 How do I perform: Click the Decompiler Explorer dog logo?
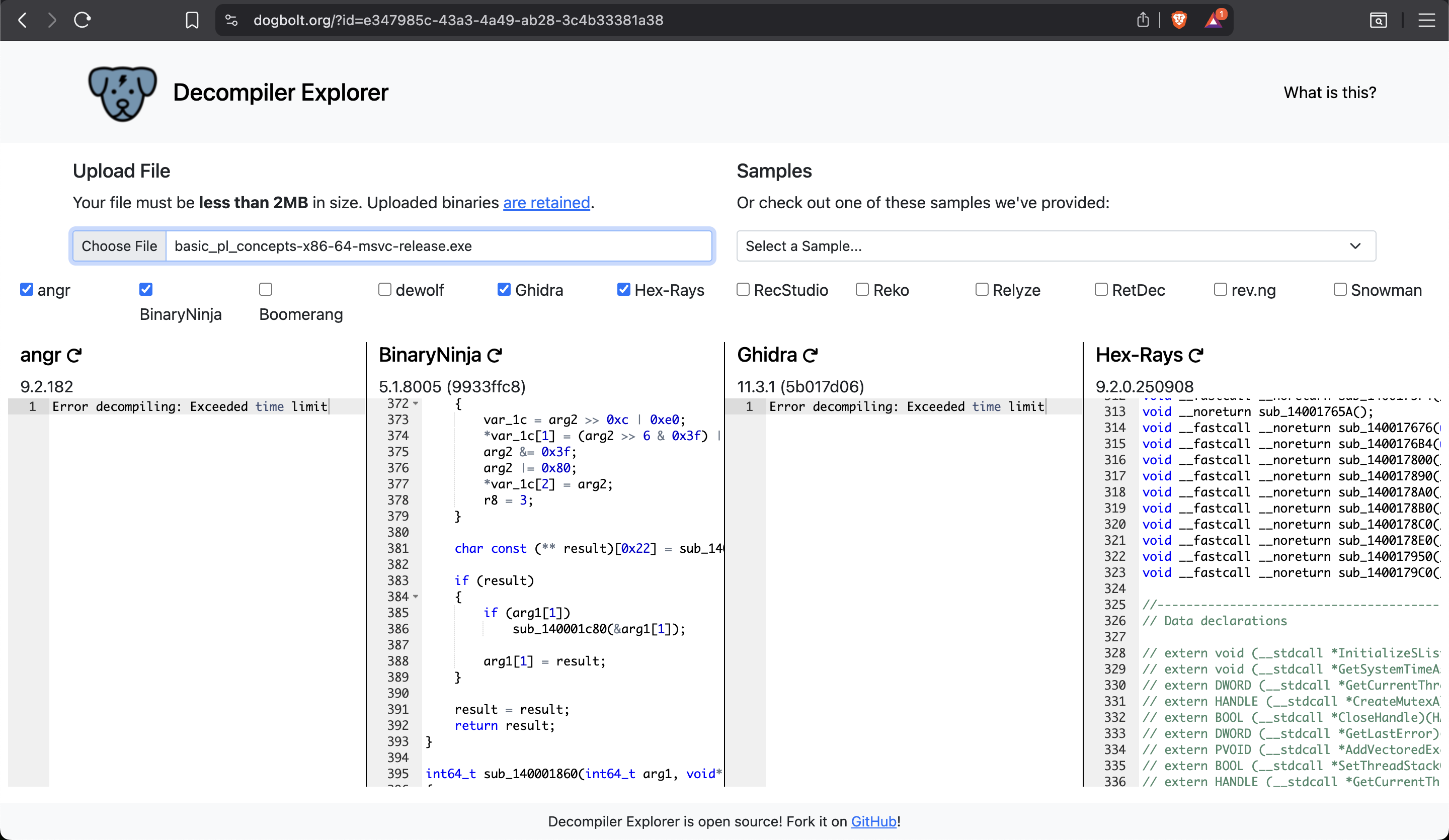122,93
